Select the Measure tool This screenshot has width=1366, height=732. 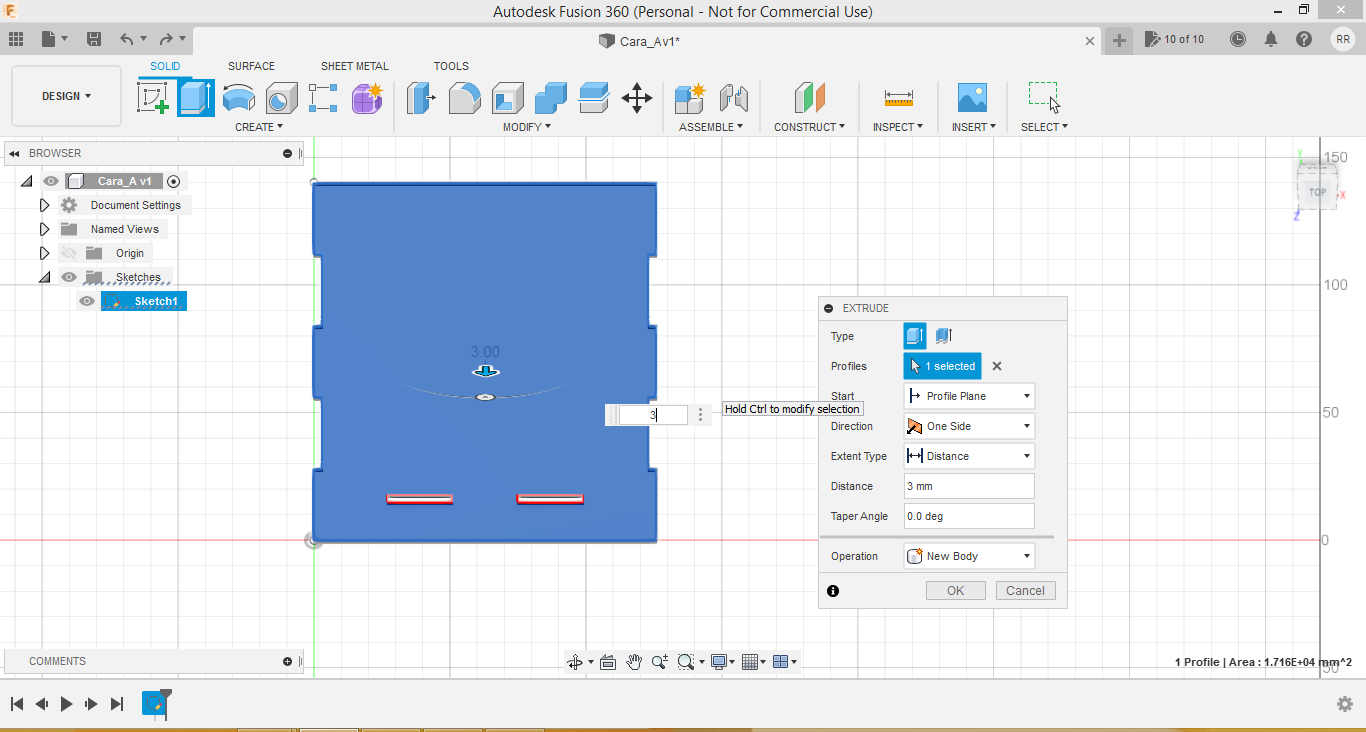click(898, 98)
